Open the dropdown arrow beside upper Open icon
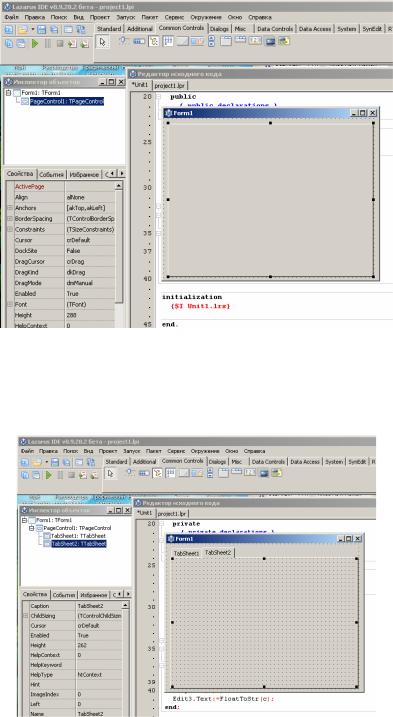 [32, 30]
